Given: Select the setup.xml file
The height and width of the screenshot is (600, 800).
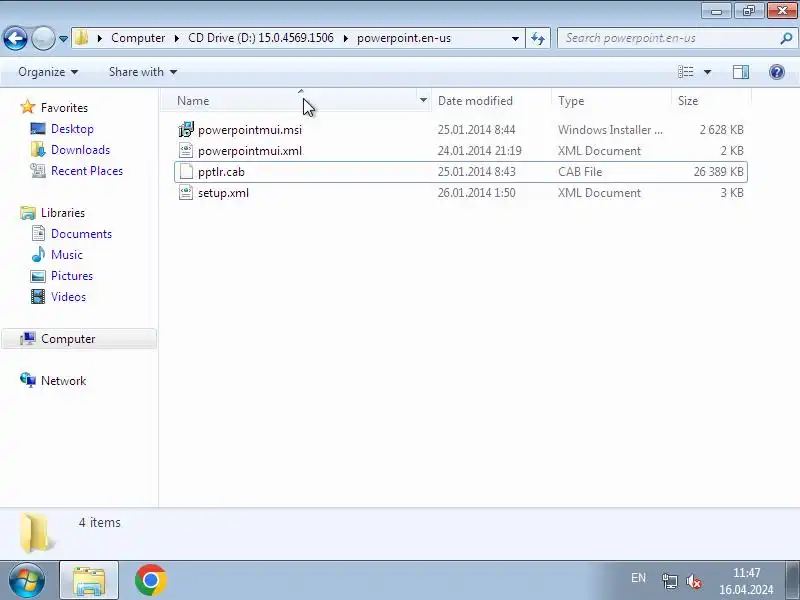Looking at the screenshot, I should 461,193.
